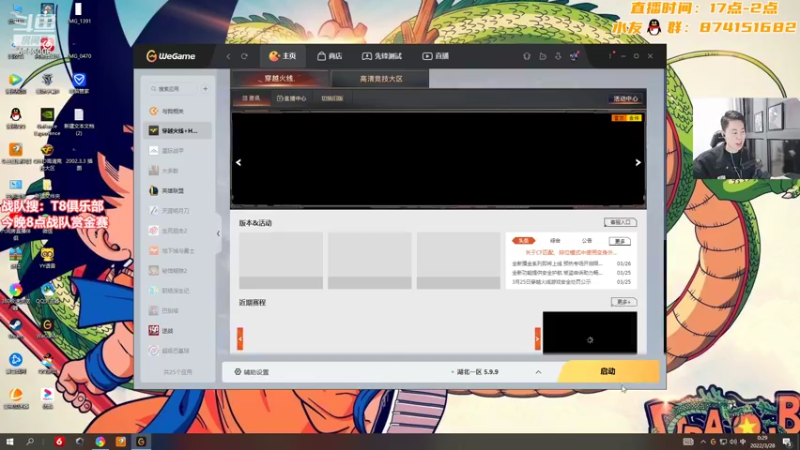Click the 切换旧版 sub-tab
This screenshot has height=450, width=800.
point(332,98)
